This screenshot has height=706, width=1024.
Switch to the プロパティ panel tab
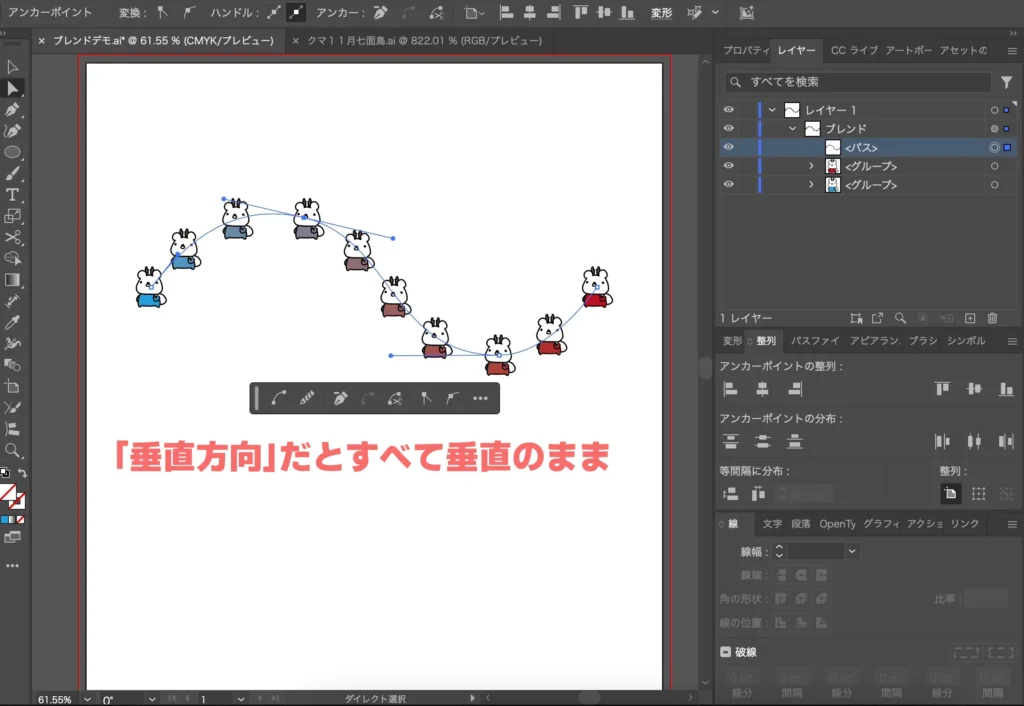[x=745, y=50]
